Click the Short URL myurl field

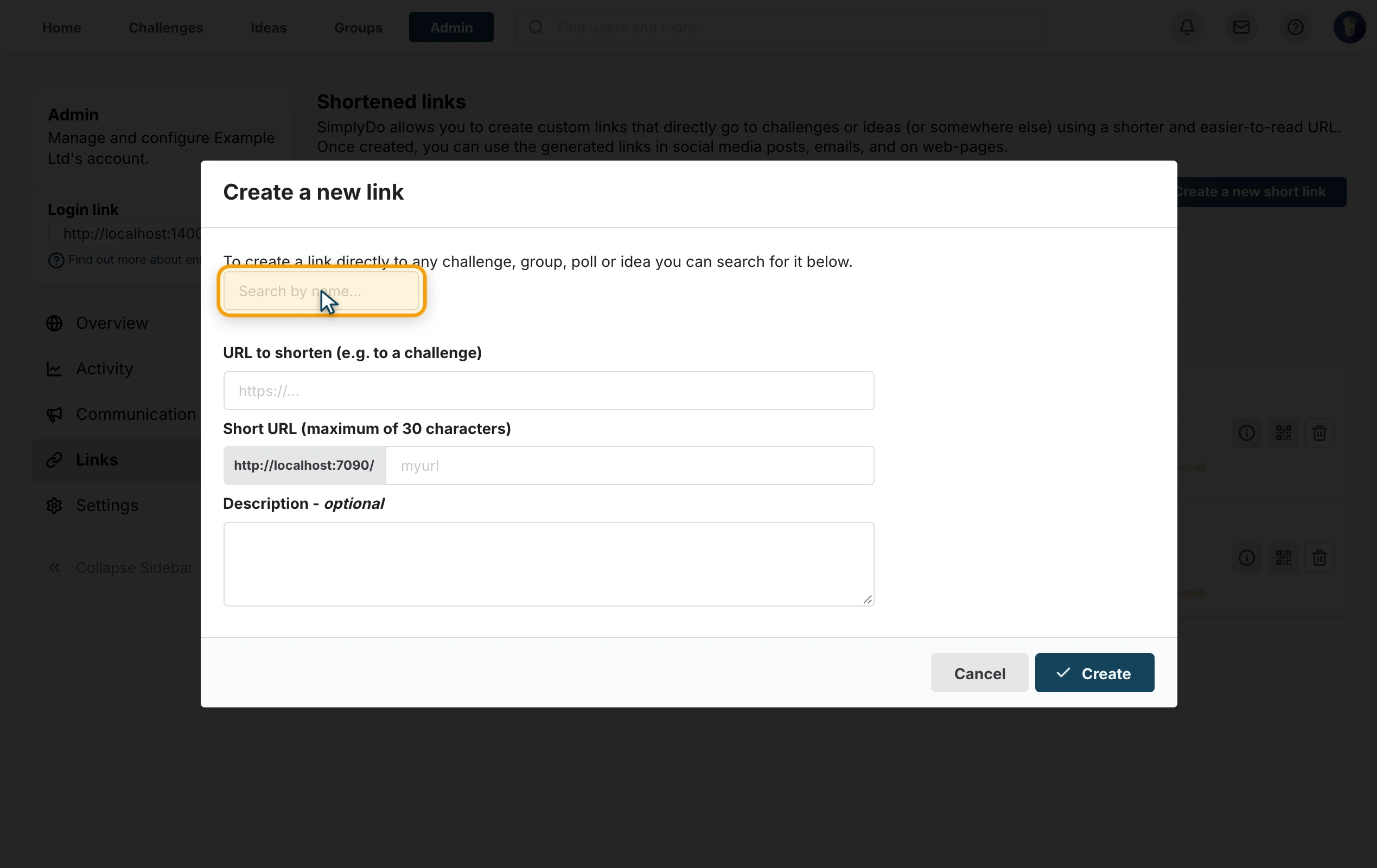pos(629,465)
